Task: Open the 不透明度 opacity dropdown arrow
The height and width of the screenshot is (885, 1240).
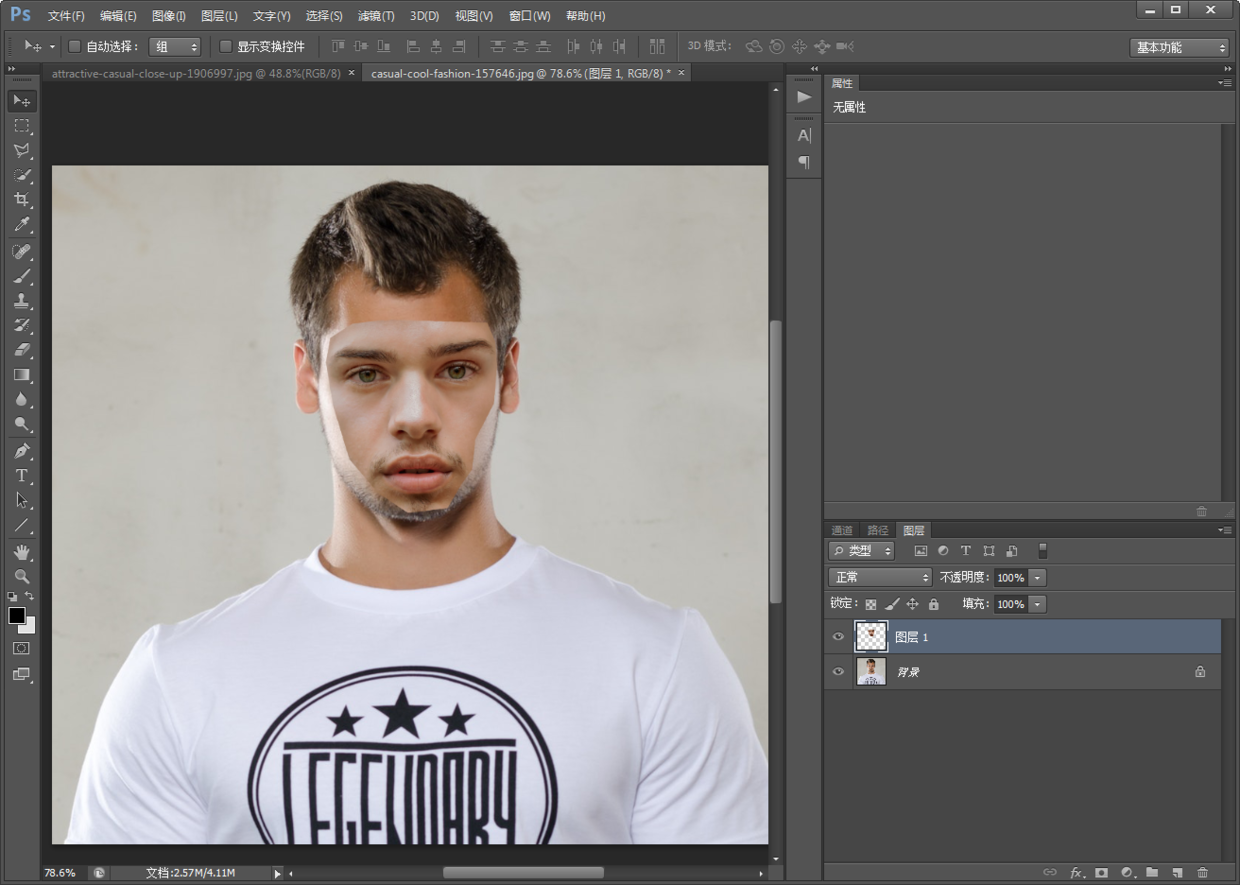Action: [x=1037, y=578]
